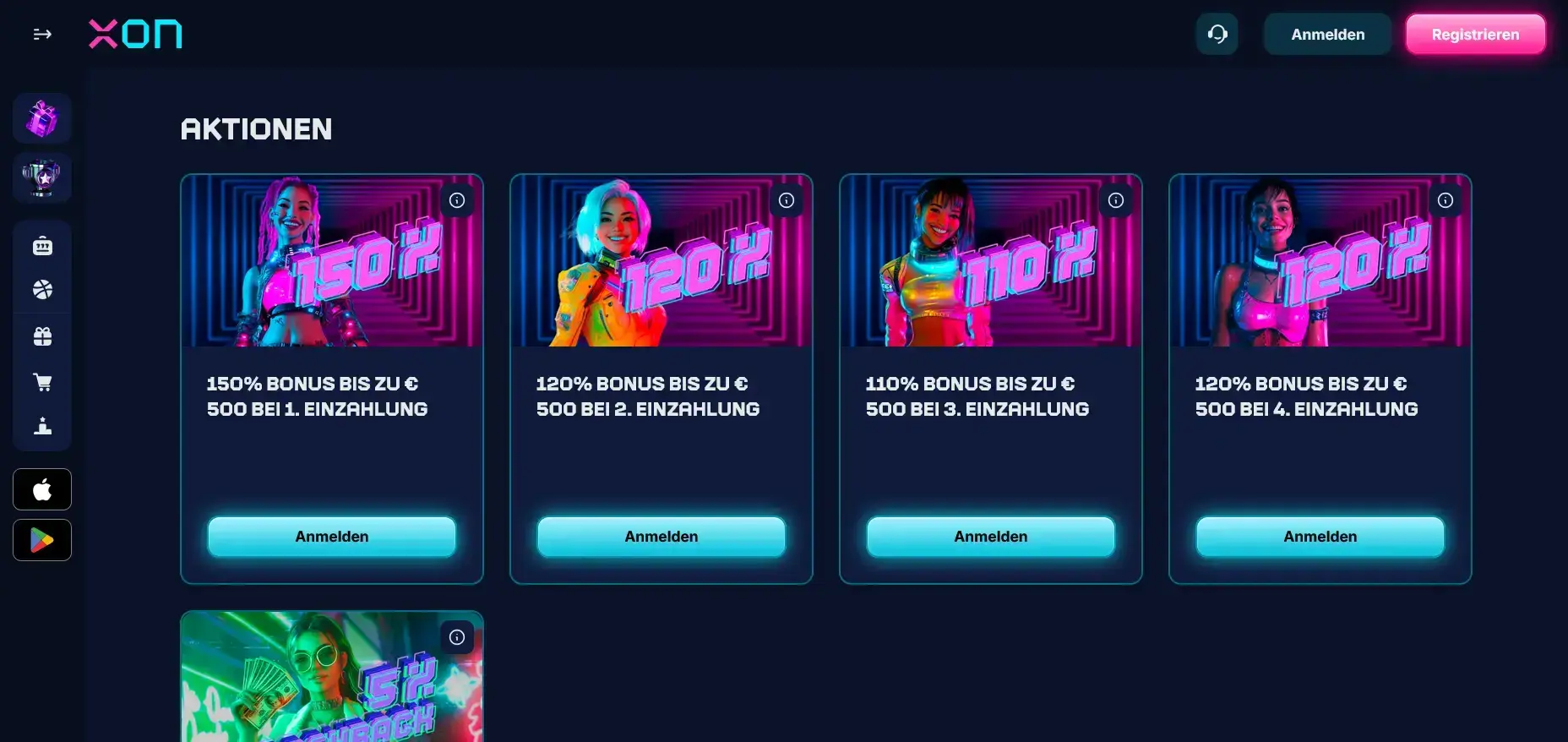
Task: Open the trophy tournaments icon
Action: click(42, 177)
